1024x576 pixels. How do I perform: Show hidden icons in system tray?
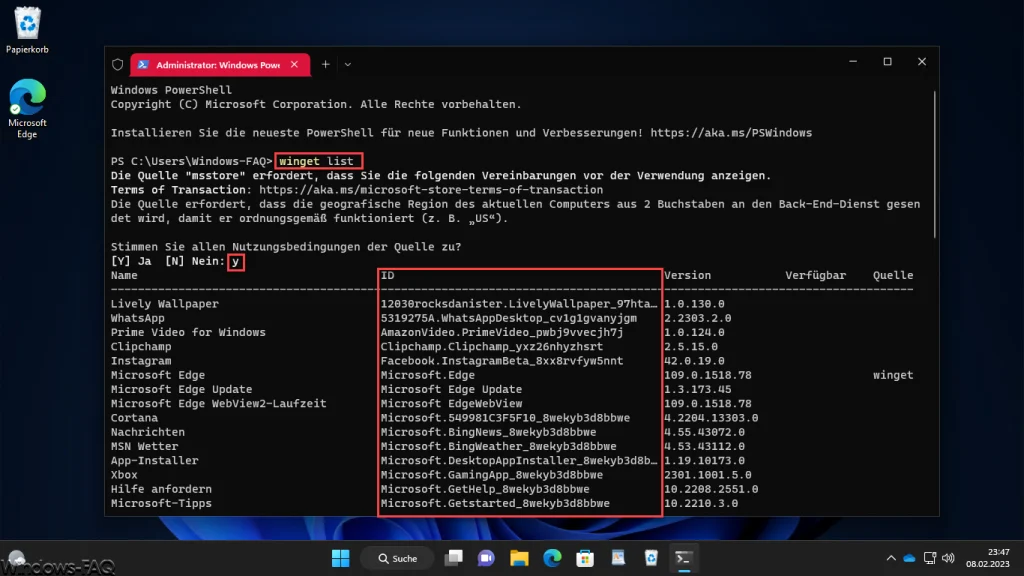tap(891, 558)
